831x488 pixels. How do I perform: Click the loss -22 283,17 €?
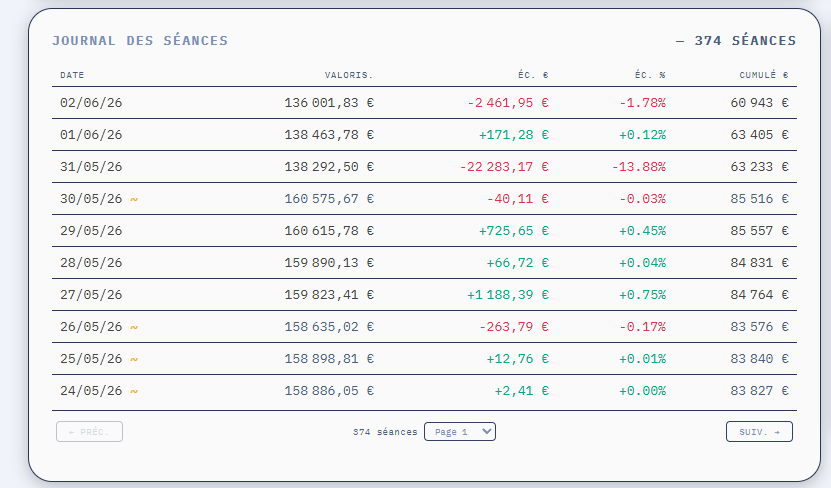(504, 167)
